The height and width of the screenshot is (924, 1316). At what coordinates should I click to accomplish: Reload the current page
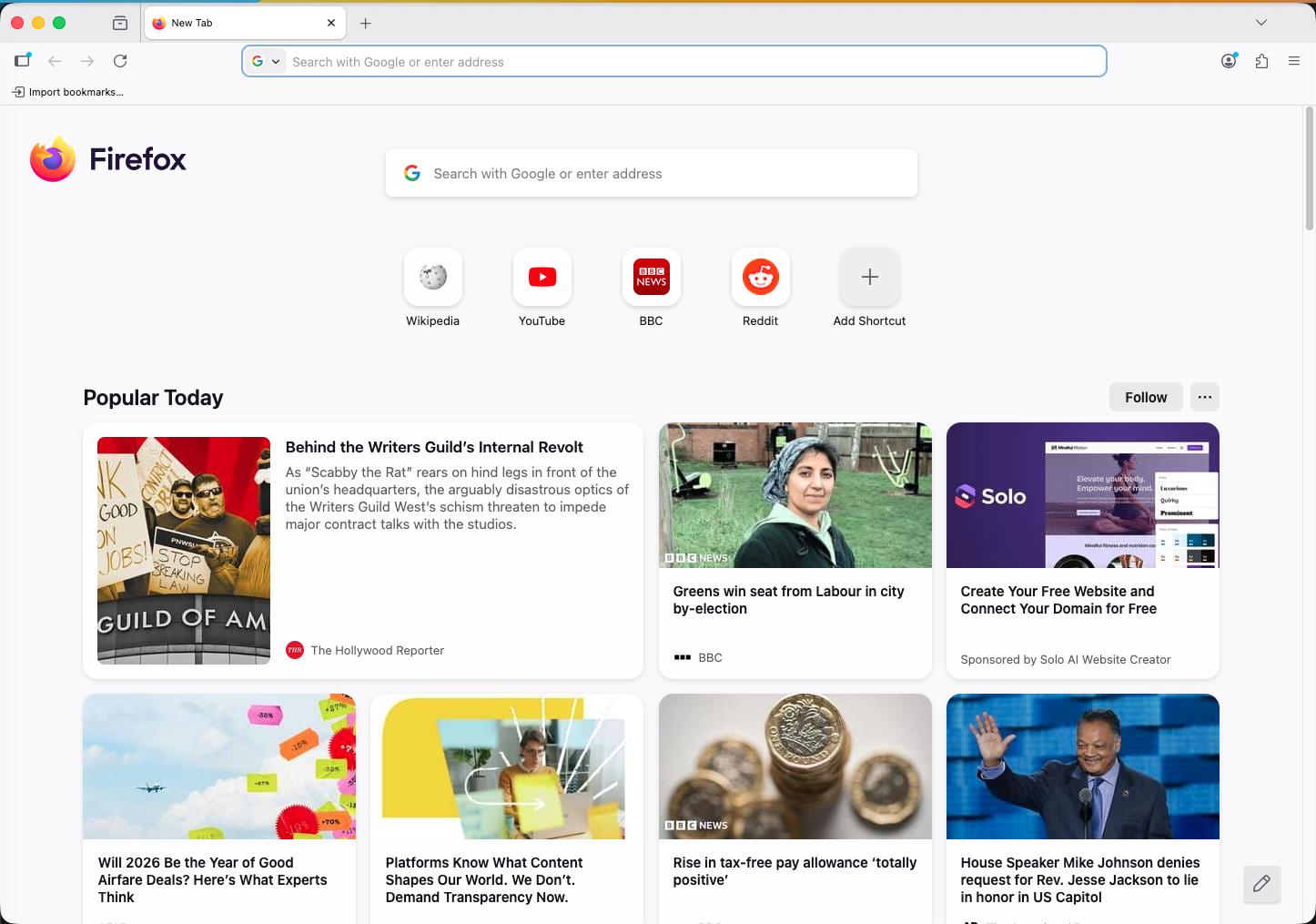click(x=120, y=61)
